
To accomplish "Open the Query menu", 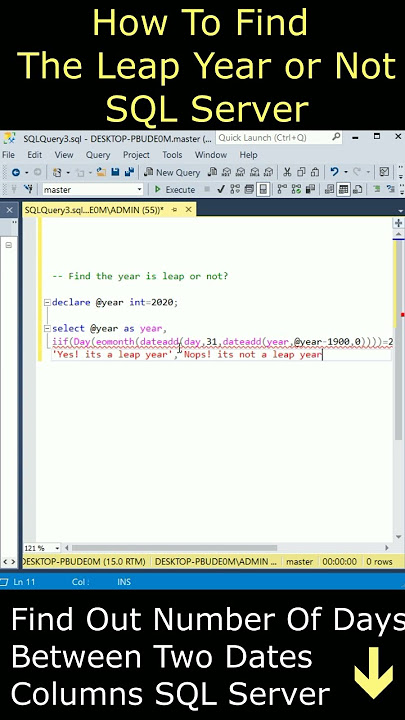I will click(98, 155).
